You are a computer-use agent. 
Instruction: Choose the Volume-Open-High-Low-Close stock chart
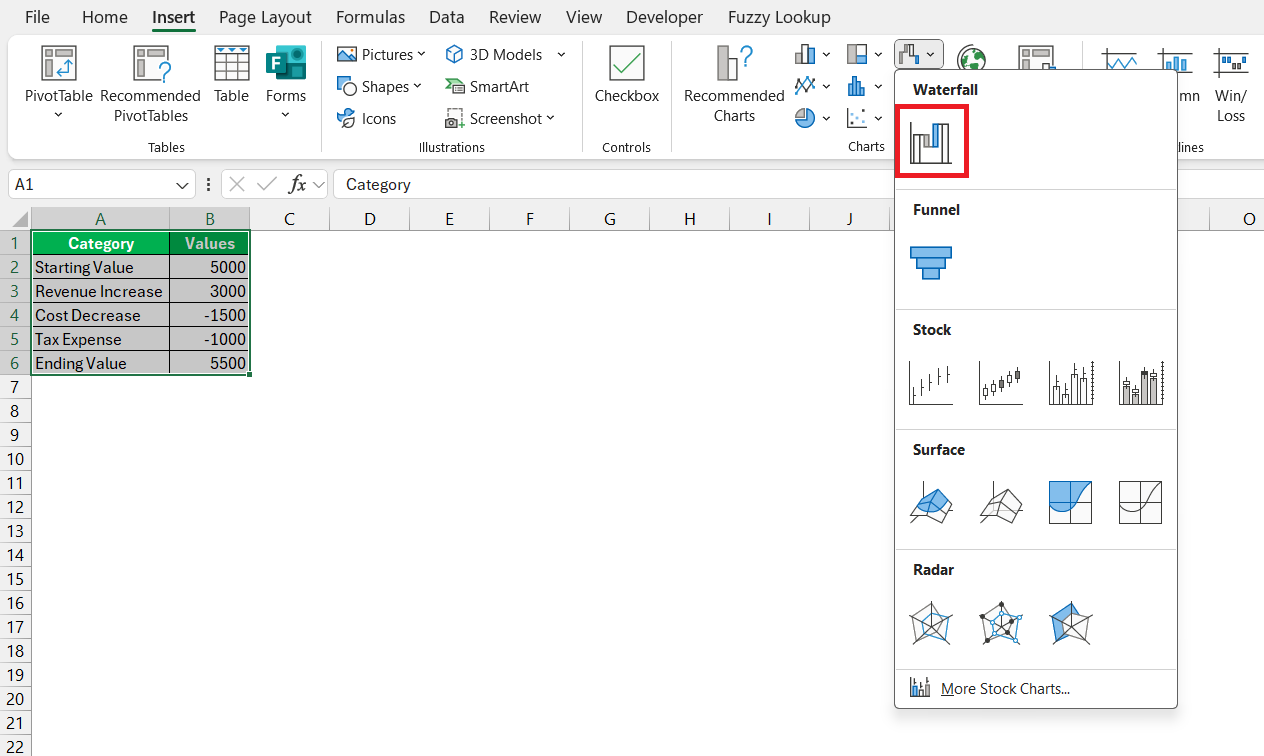1141,382
